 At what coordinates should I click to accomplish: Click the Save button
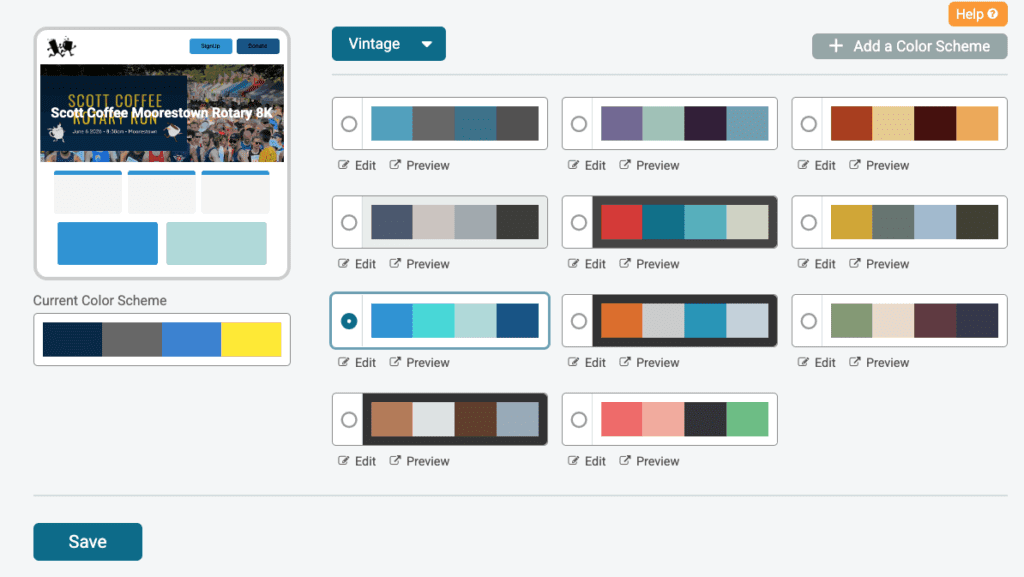tap(88, 542)
